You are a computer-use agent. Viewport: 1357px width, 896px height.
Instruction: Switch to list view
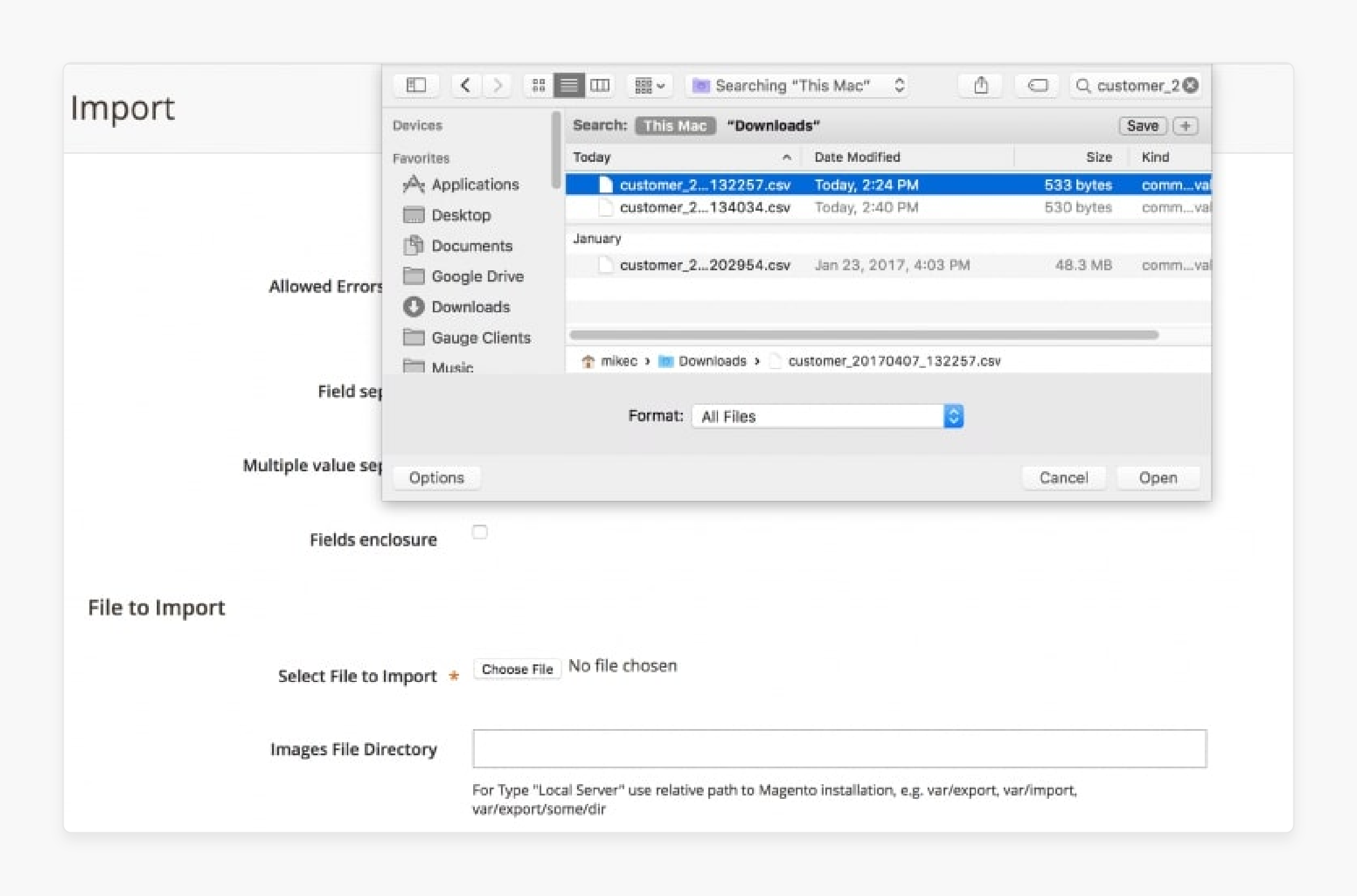pos(569,86)
